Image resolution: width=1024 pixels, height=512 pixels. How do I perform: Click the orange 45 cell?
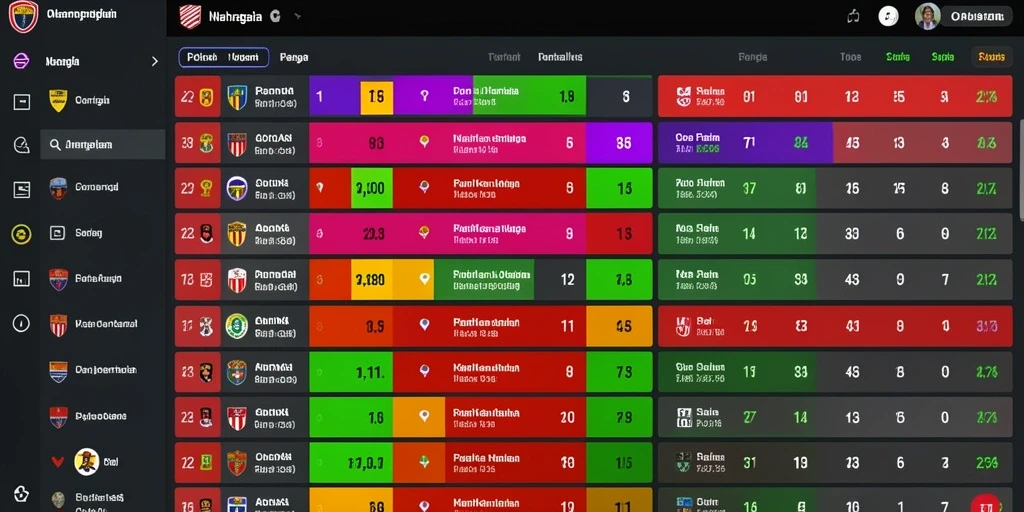coord(619,325)
